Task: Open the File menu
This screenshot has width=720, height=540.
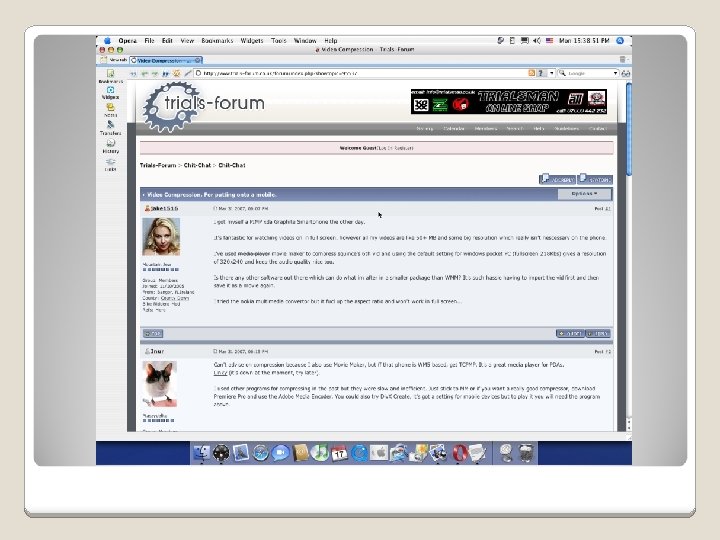Action: (149, 40)
